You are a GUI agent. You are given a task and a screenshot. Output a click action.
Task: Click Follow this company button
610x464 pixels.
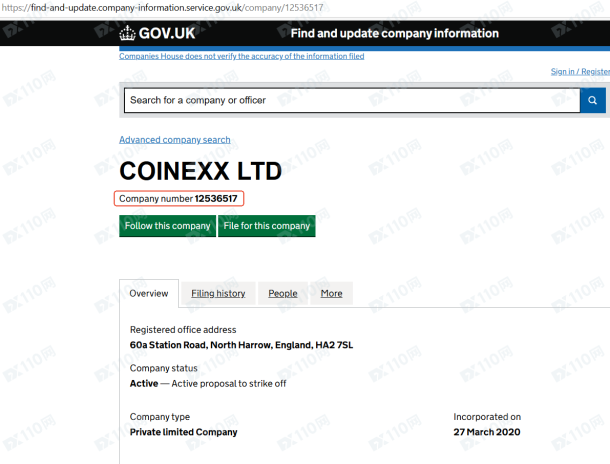pos(167,226)
